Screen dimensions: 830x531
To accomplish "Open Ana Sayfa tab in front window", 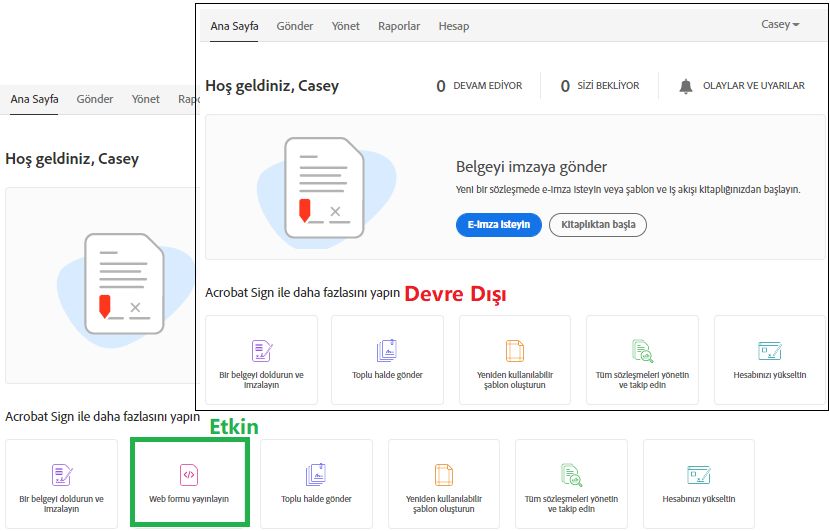I will point(234,26).
